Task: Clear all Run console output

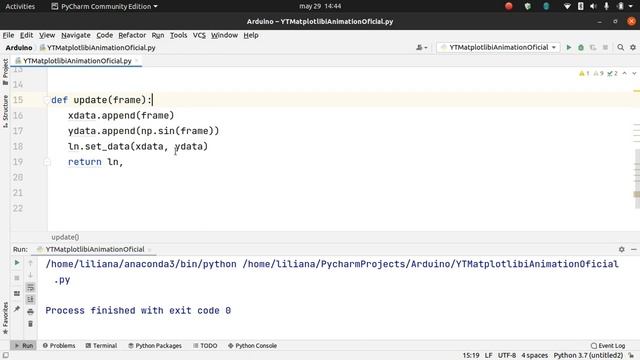Action: coord(30,324)
